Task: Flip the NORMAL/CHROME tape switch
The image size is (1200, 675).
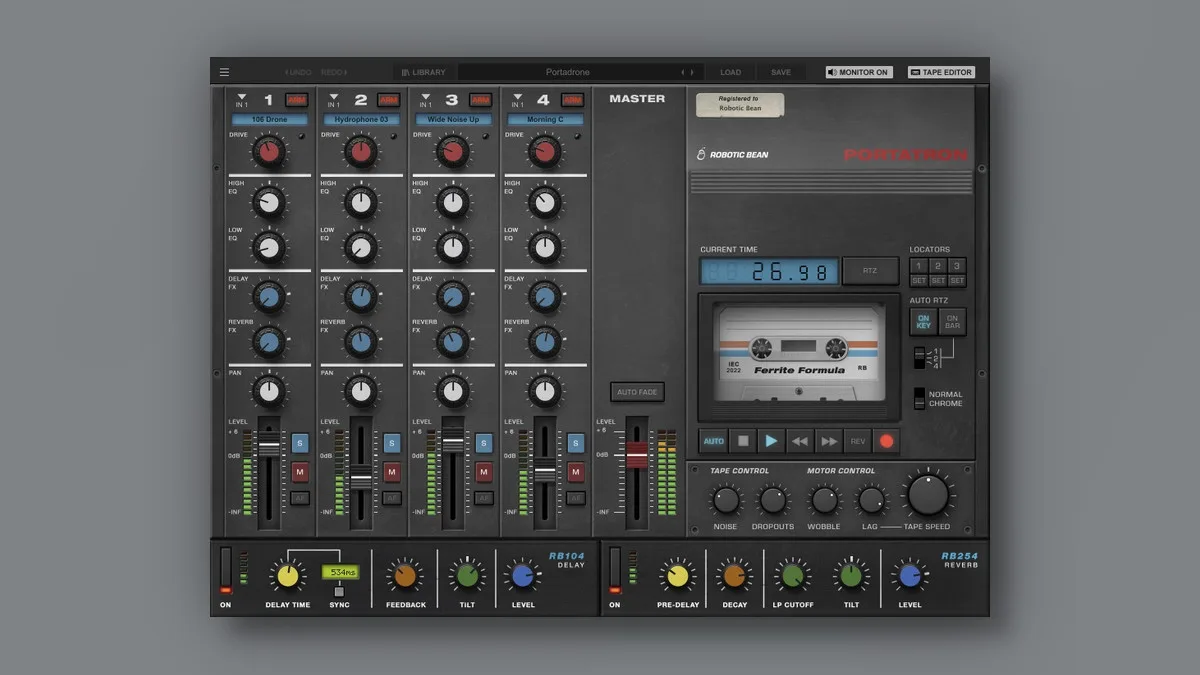Action: tap(918, 398)
